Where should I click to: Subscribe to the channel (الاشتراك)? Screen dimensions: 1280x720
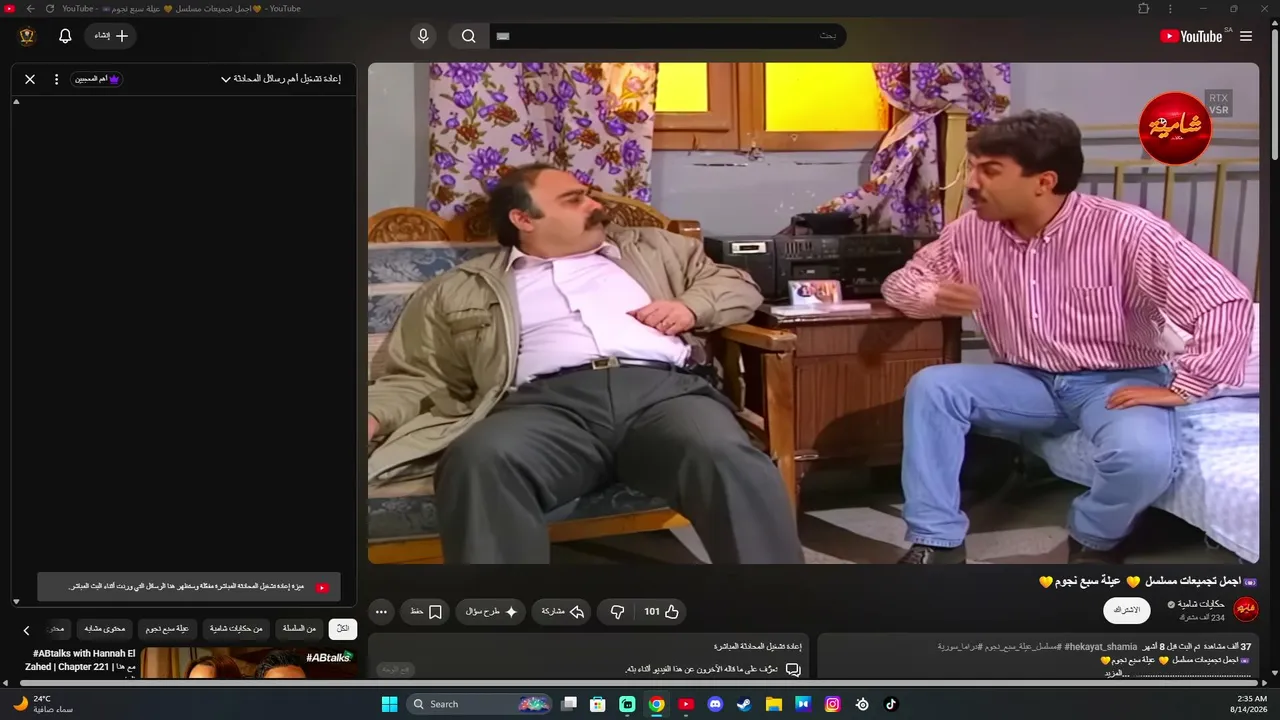tap(1127, 610)
